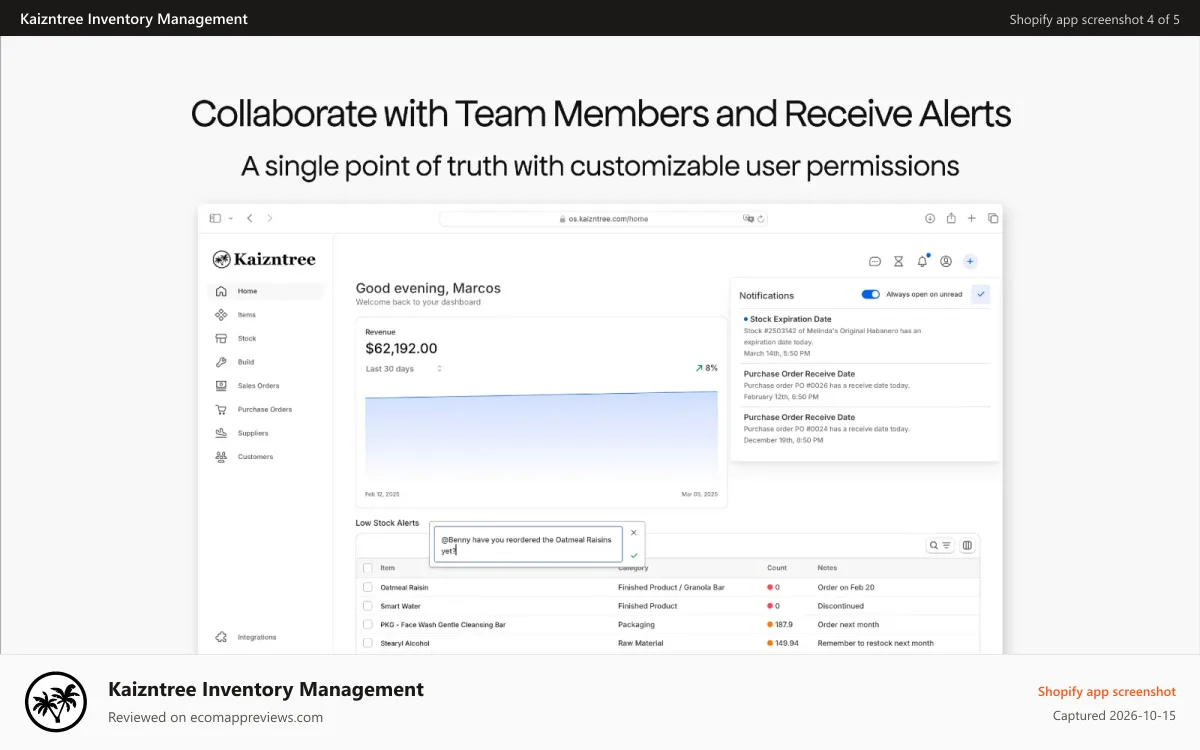1200x750 pixels.
Task: Open the notifications bell icon
Action: [922, 261]
